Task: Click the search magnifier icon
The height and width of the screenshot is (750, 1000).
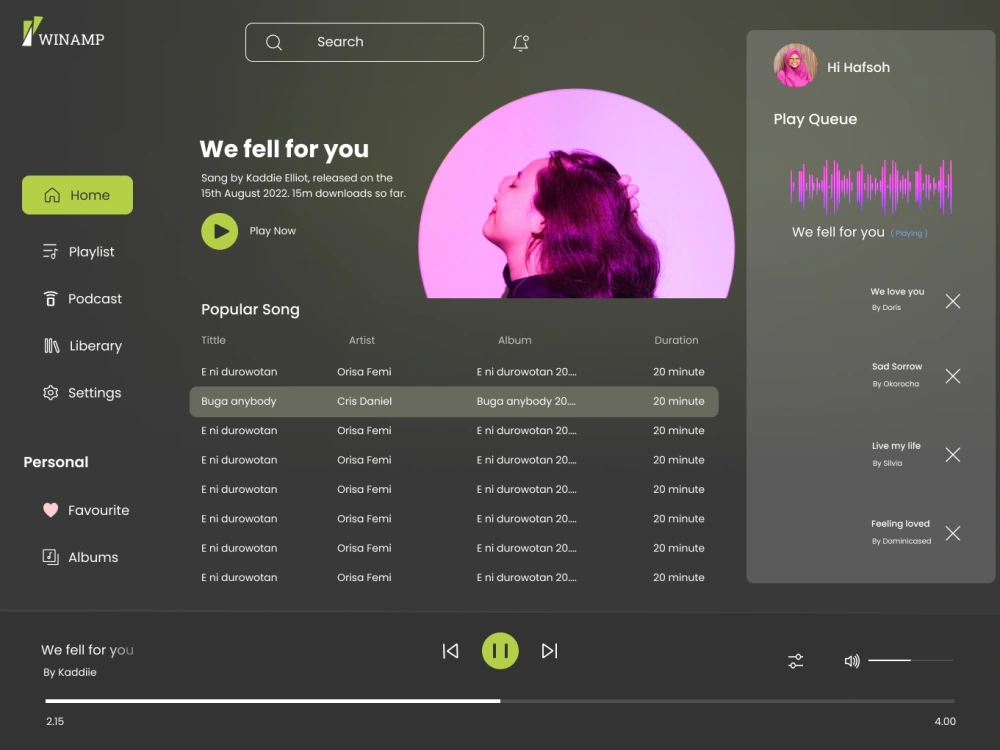Action: pos(274,43)
